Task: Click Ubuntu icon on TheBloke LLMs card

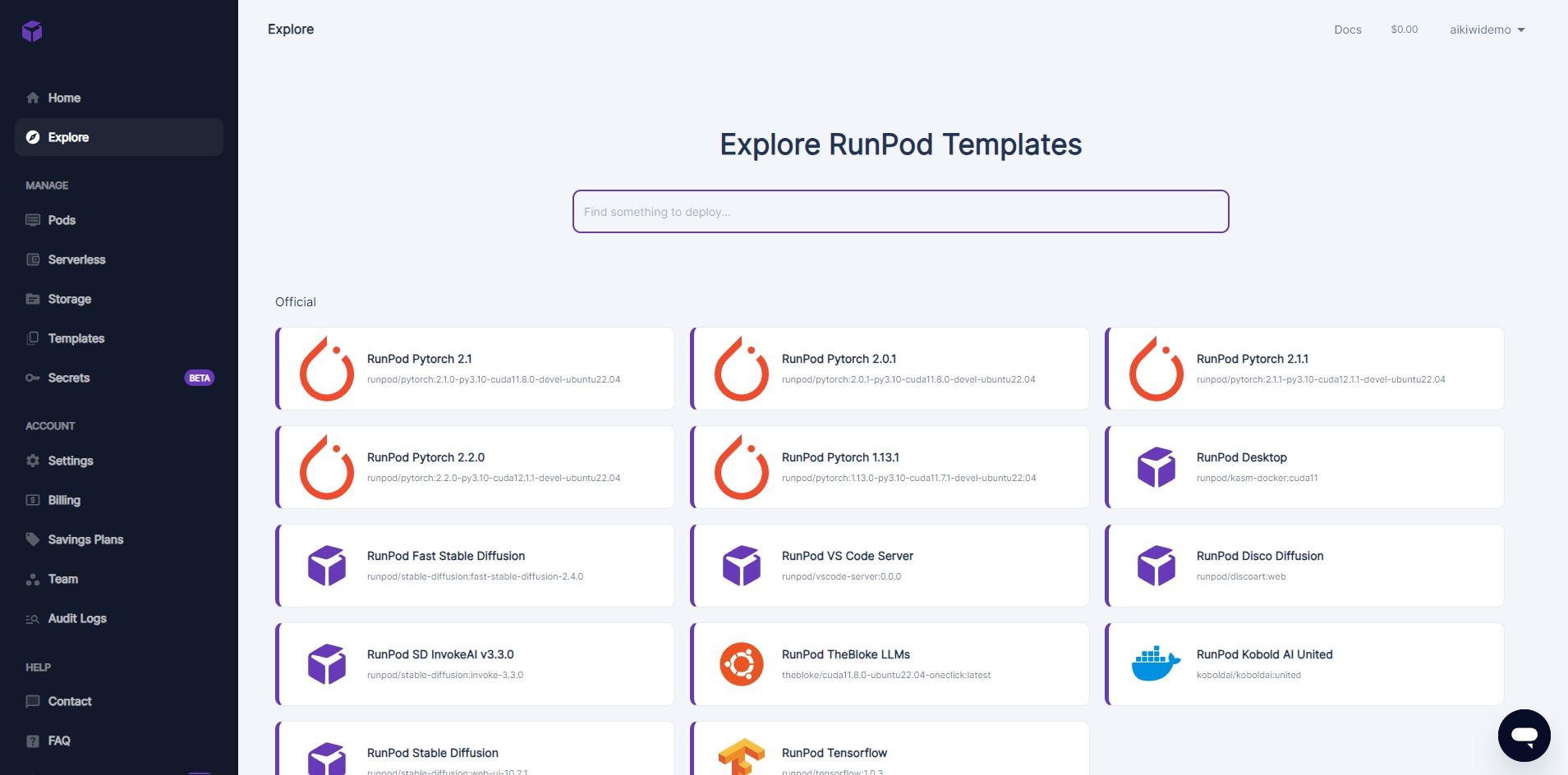Action: (742, 664)
